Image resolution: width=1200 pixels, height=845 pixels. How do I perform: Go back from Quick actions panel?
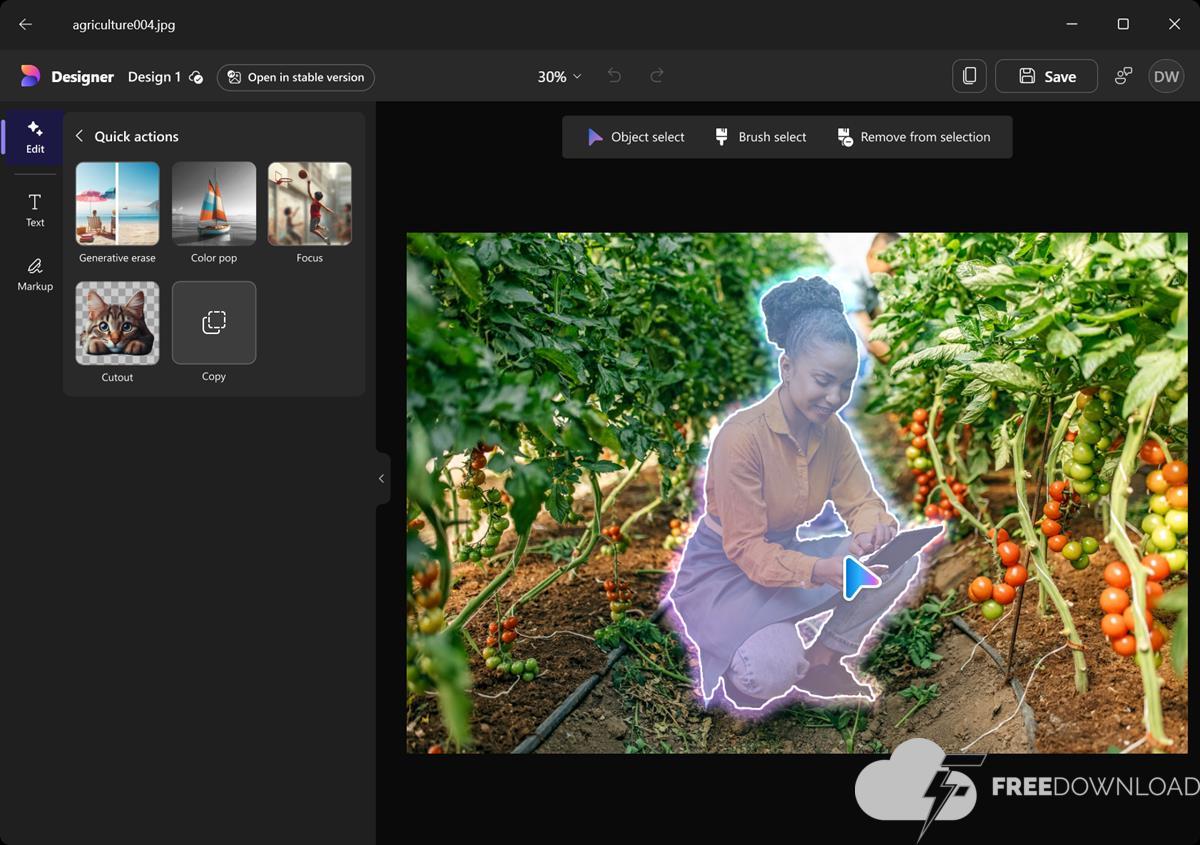click(80, 136)
